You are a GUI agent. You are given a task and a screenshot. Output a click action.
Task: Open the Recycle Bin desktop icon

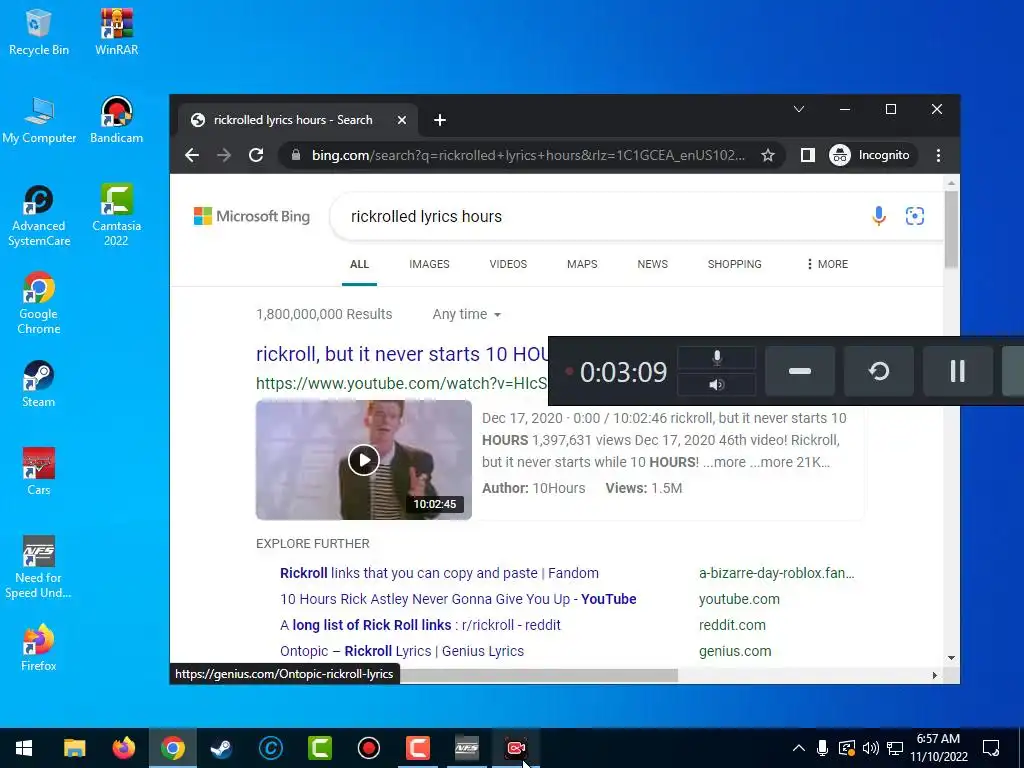[39, 32]
